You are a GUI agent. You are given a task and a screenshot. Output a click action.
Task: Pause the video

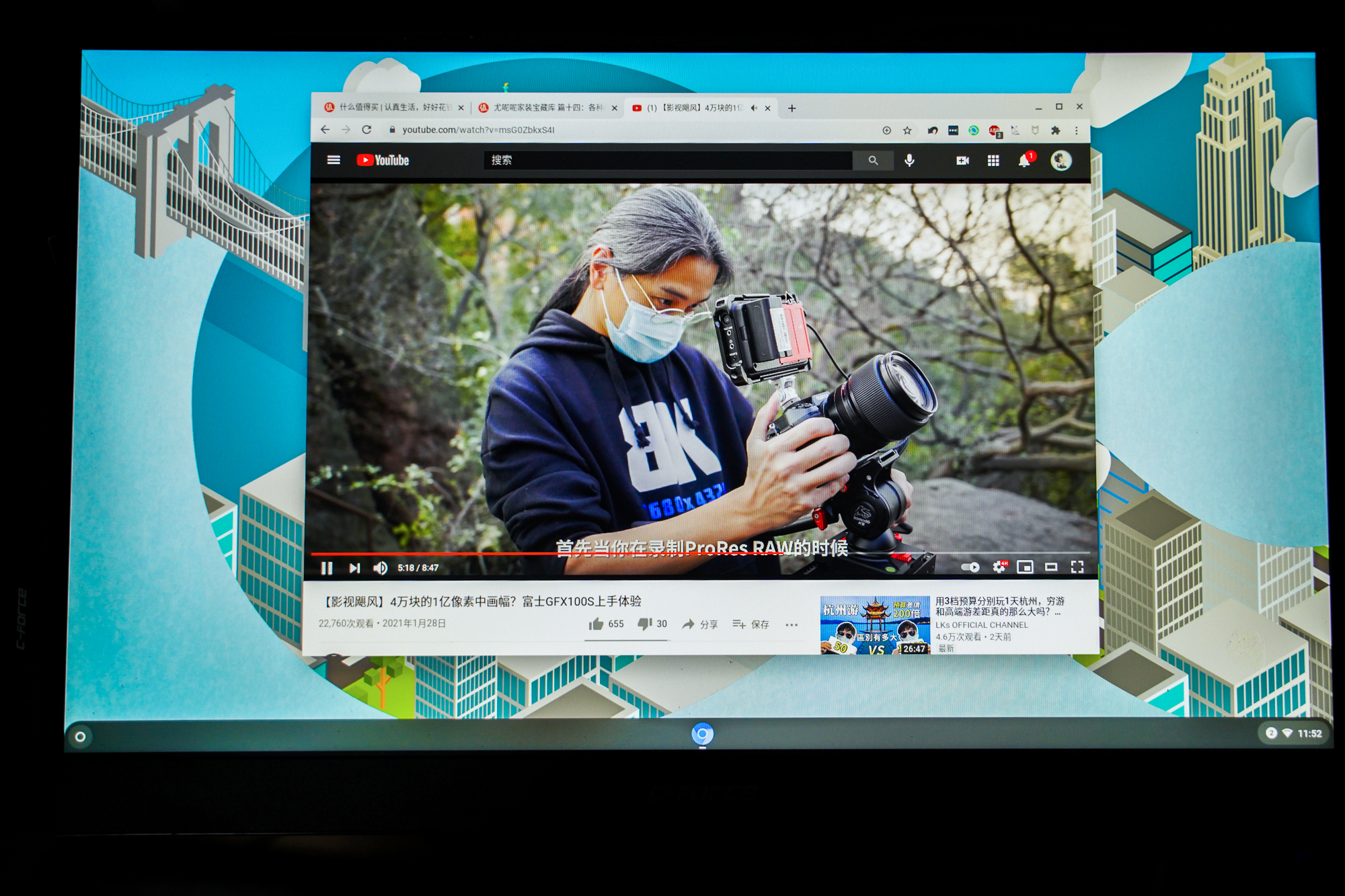[x=327, y=568]
